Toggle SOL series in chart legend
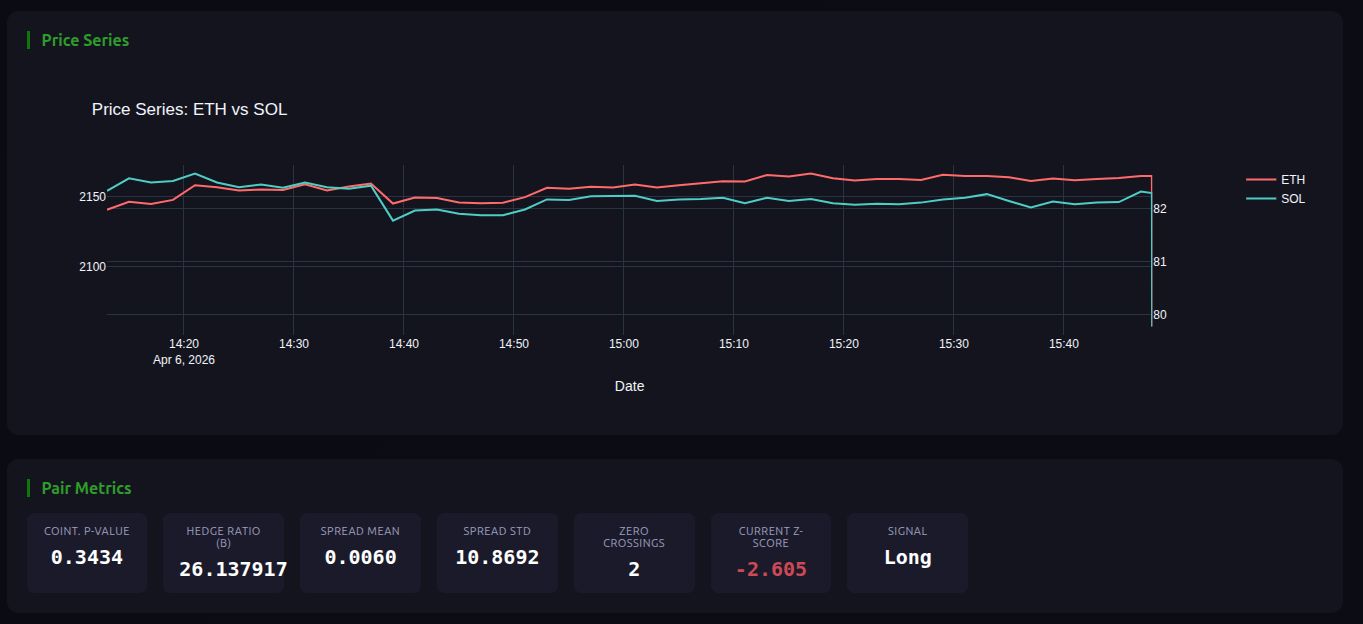This screenshot has width=1363, height=624. pos(1292,199)
